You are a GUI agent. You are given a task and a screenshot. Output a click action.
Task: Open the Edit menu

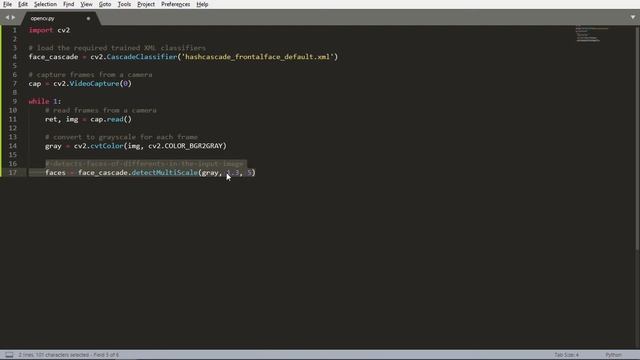click(x=23, y=4)
